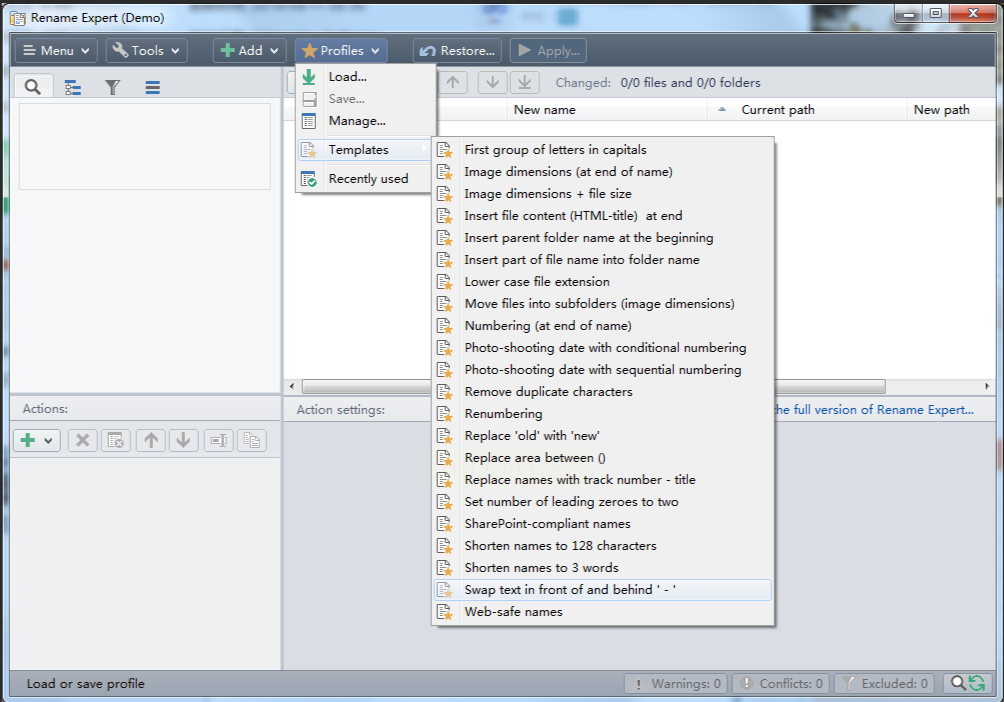Select the search magnifier tab
The width and height of the screenshot is (1004, 702).
tap(33, 88)
